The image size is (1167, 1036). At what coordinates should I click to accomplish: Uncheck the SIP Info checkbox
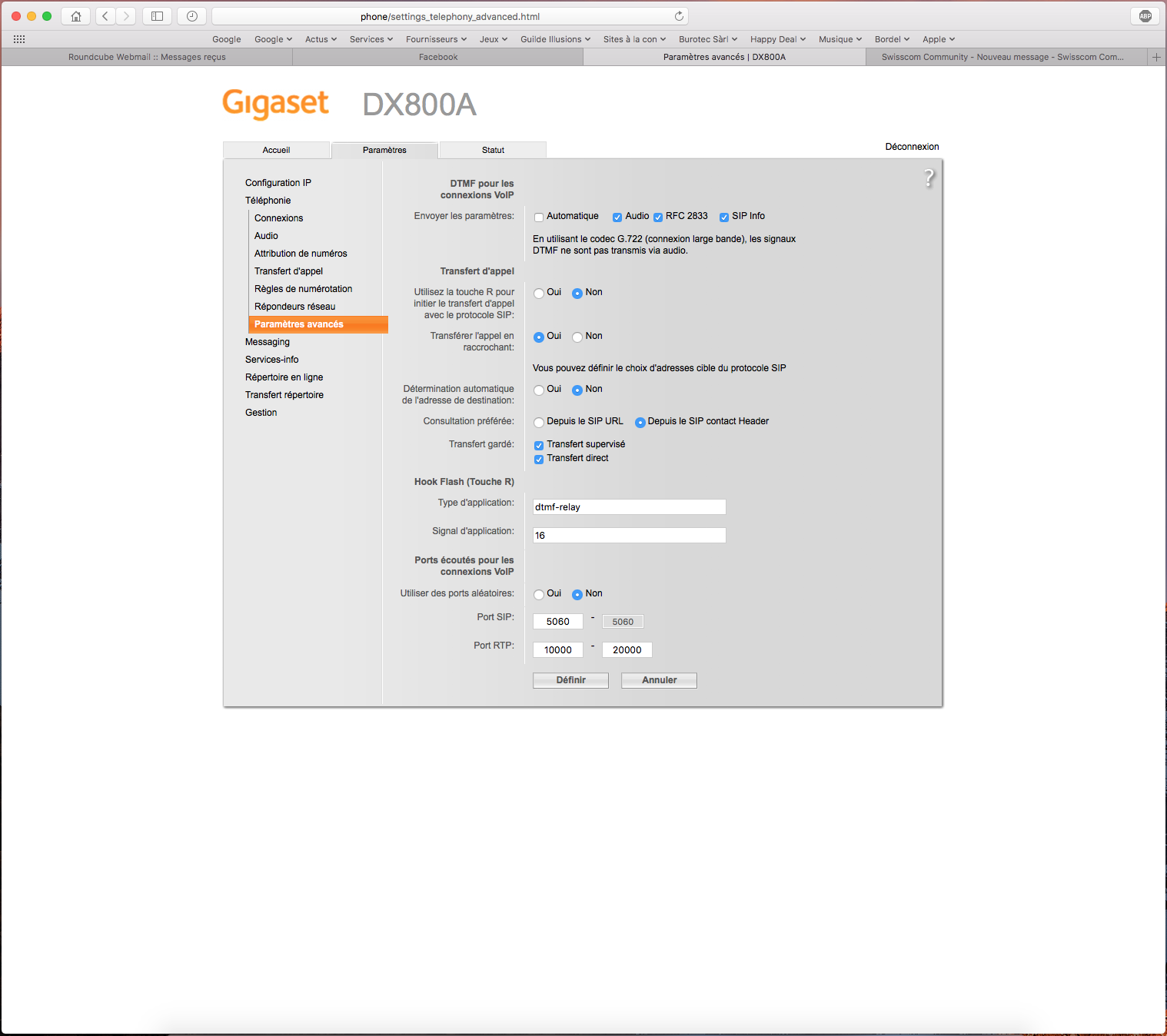coord(724,217)
